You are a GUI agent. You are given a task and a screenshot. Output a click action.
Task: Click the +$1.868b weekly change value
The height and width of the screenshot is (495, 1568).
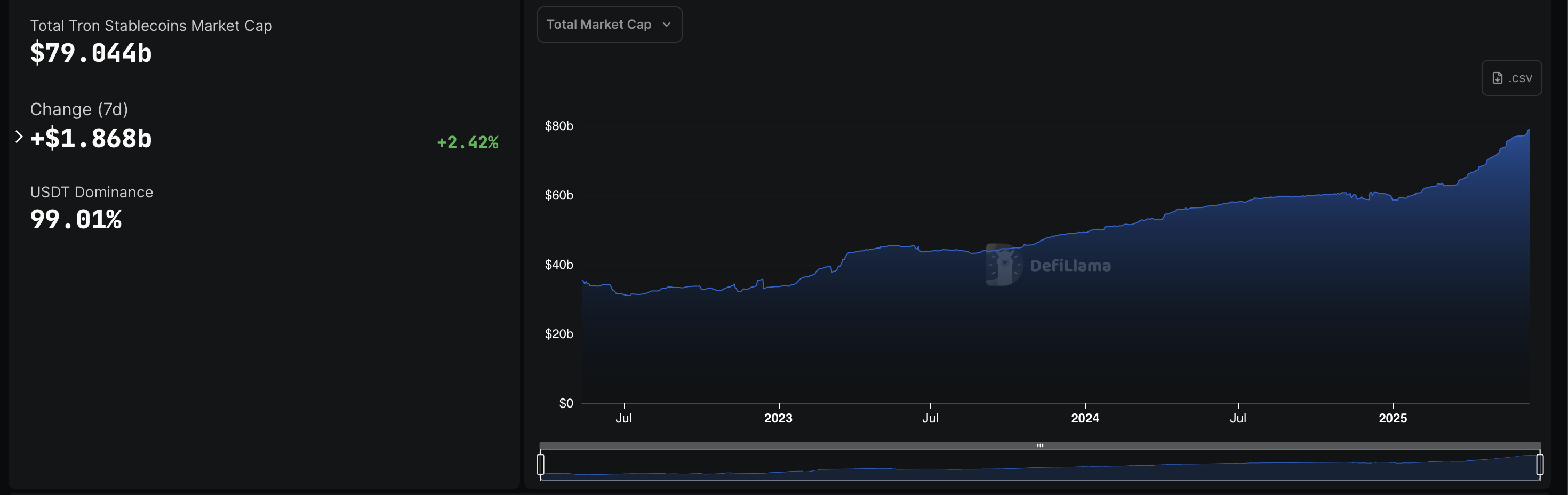(x=91, y=138)
